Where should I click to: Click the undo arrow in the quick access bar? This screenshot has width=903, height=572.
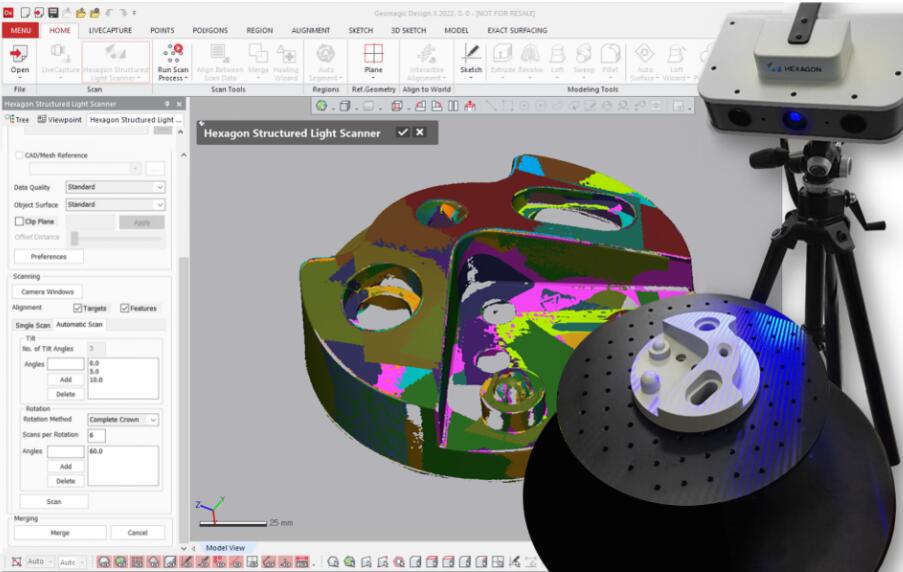coord(109,12)
